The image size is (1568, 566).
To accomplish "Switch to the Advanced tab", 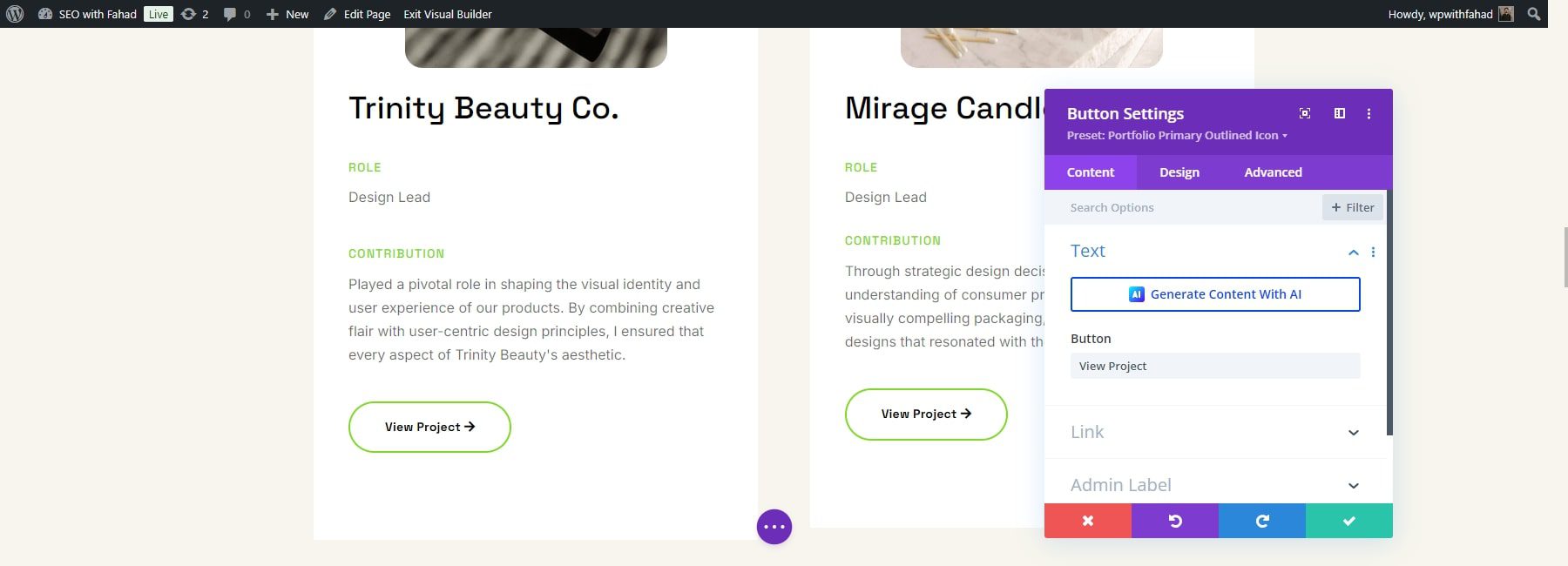I will pos(1272,172).
